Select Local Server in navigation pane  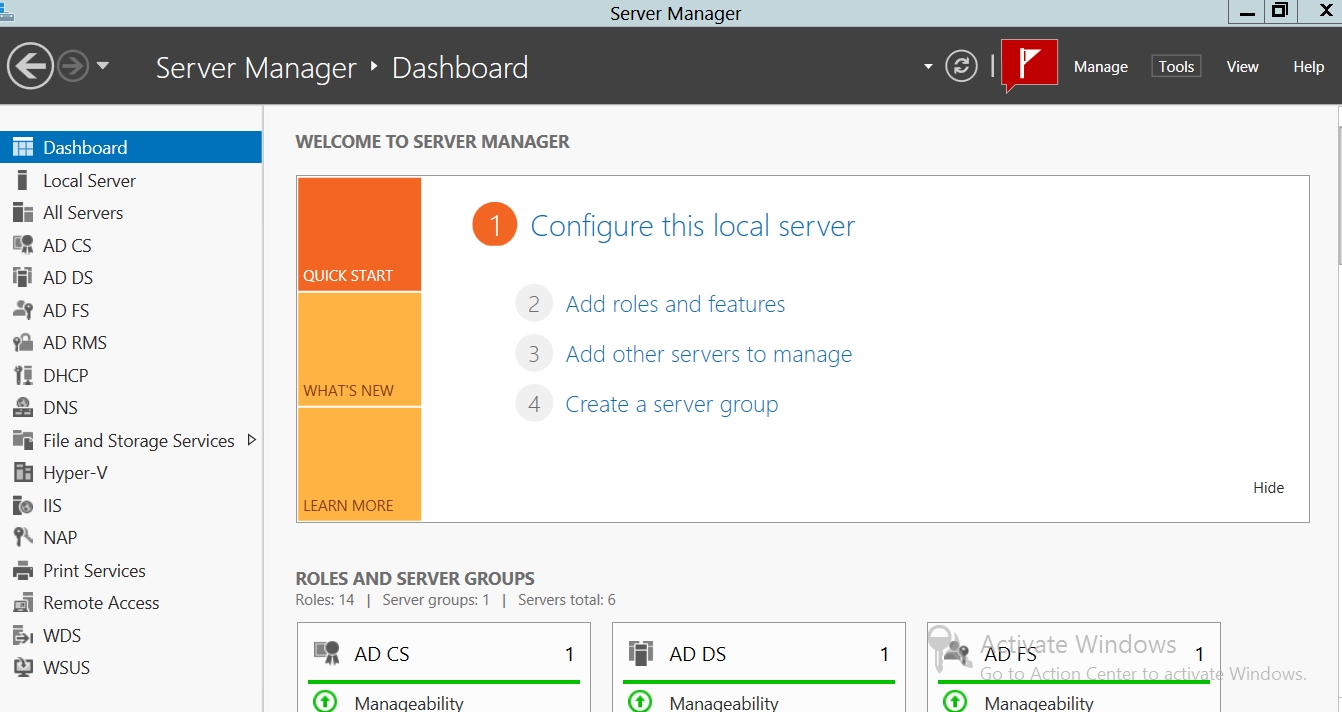click(89, 181)
